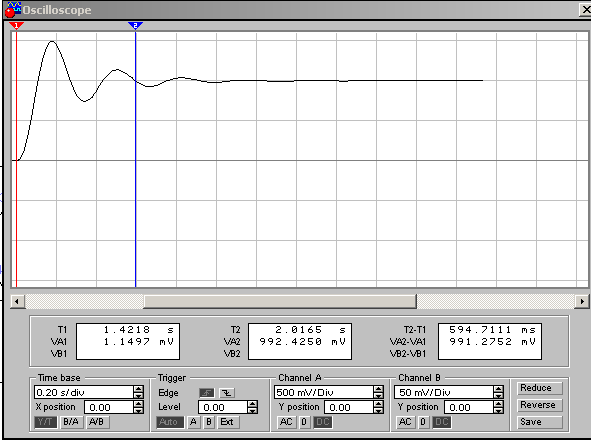This screenshot has width=591, height=440.
Task: Set Channel B coupling to AC
Action: pos(405,422)
